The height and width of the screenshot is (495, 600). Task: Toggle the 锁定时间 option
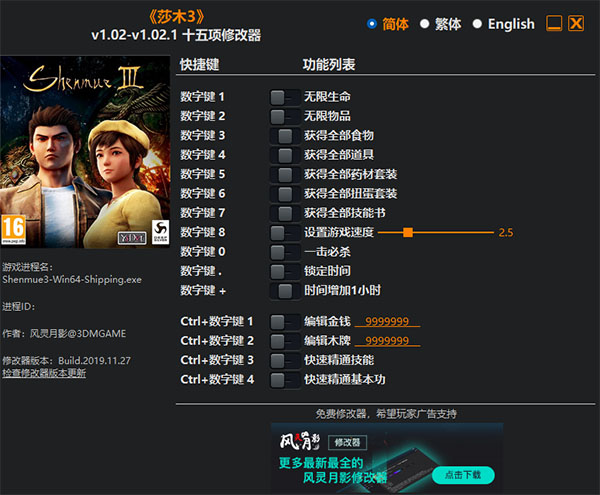[x=284, y=271]
